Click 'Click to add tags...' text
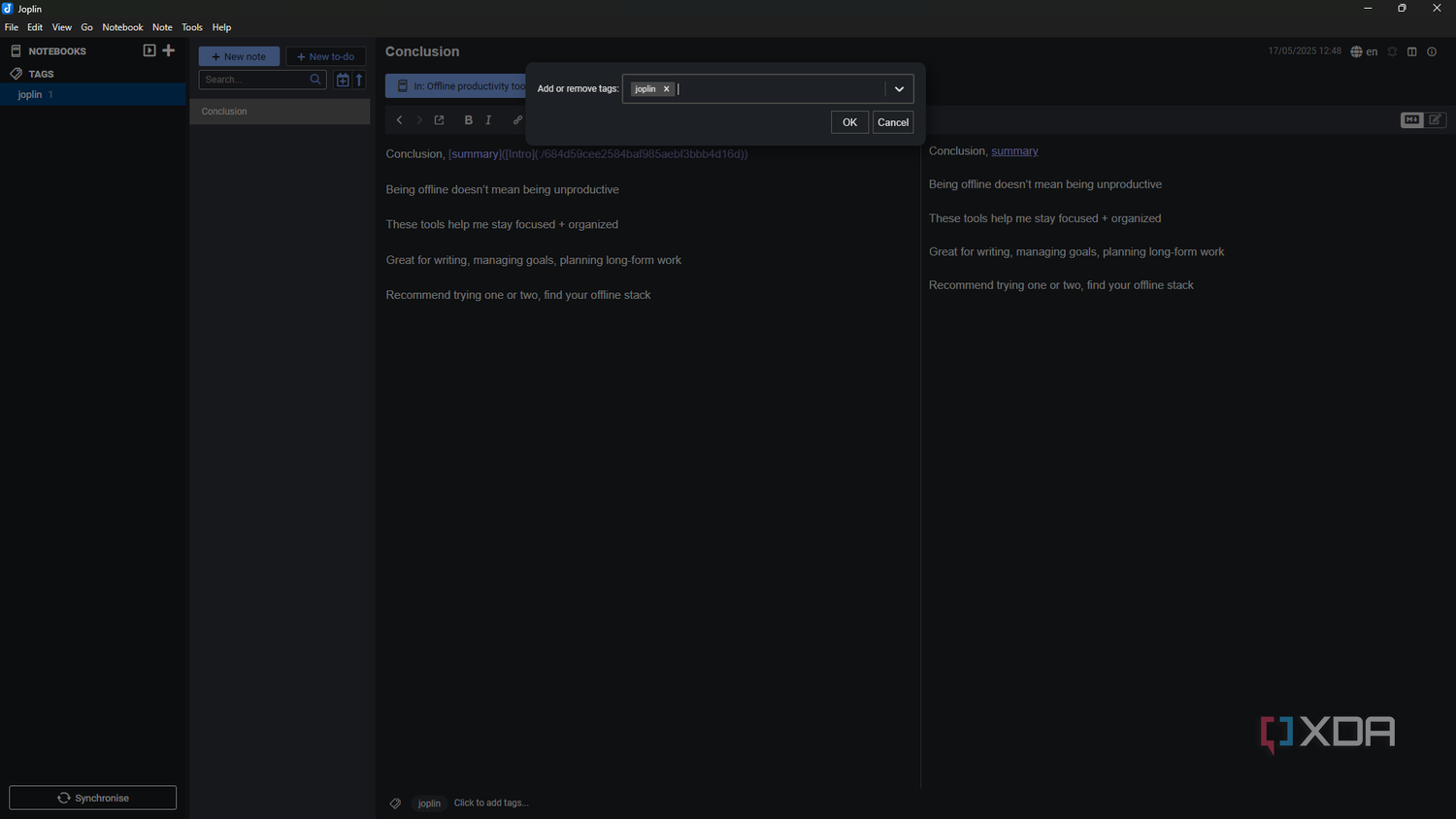Screen dimensions: 1456x819 [x=491, y=803]
